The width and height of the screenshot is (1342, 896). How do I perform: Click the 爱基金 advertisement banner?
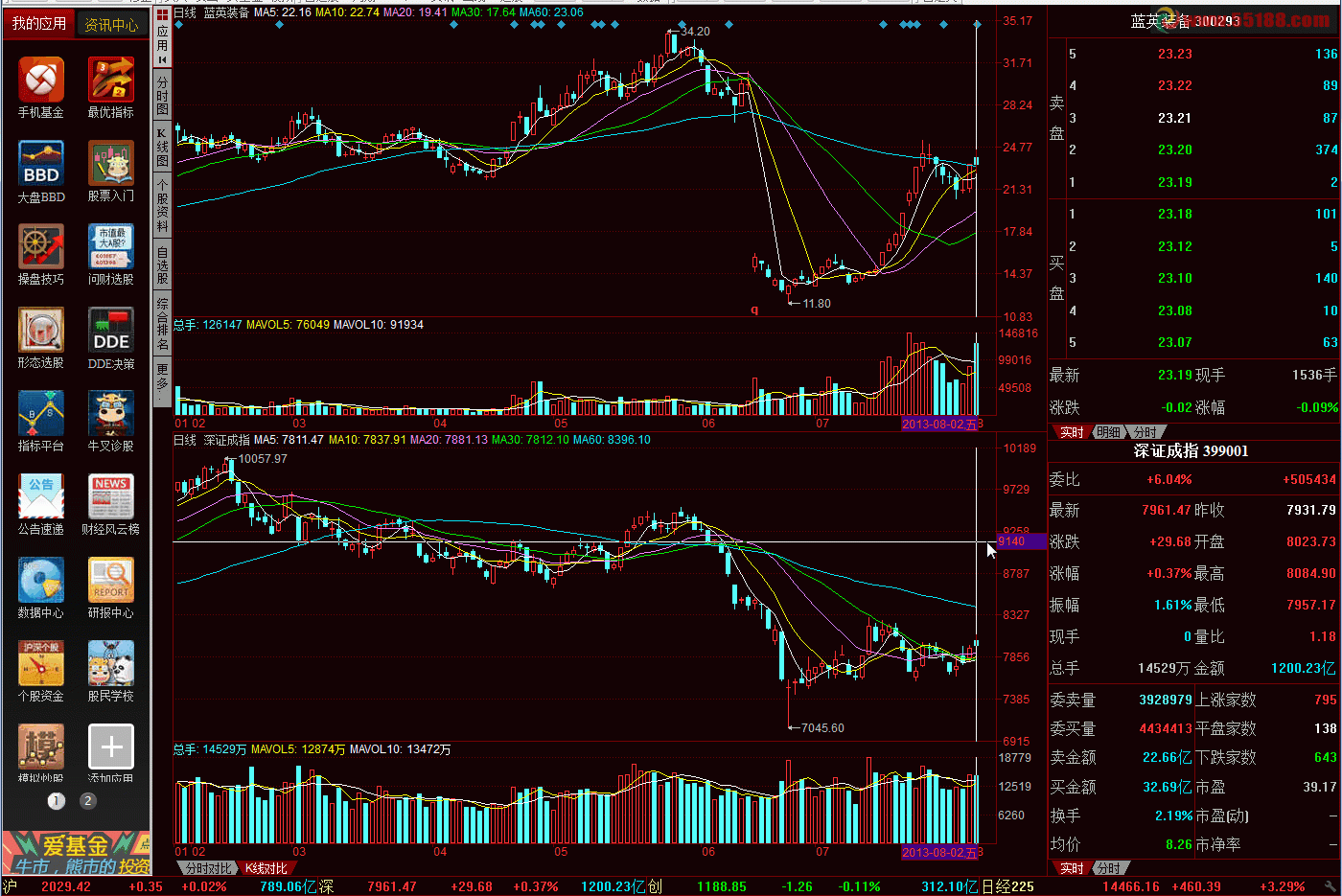76,854
